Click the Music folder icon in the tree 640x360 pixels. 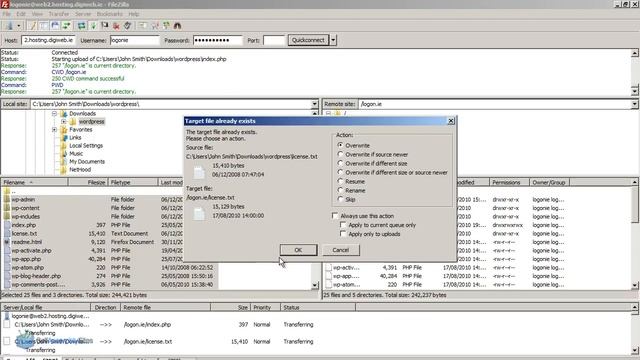63,153
